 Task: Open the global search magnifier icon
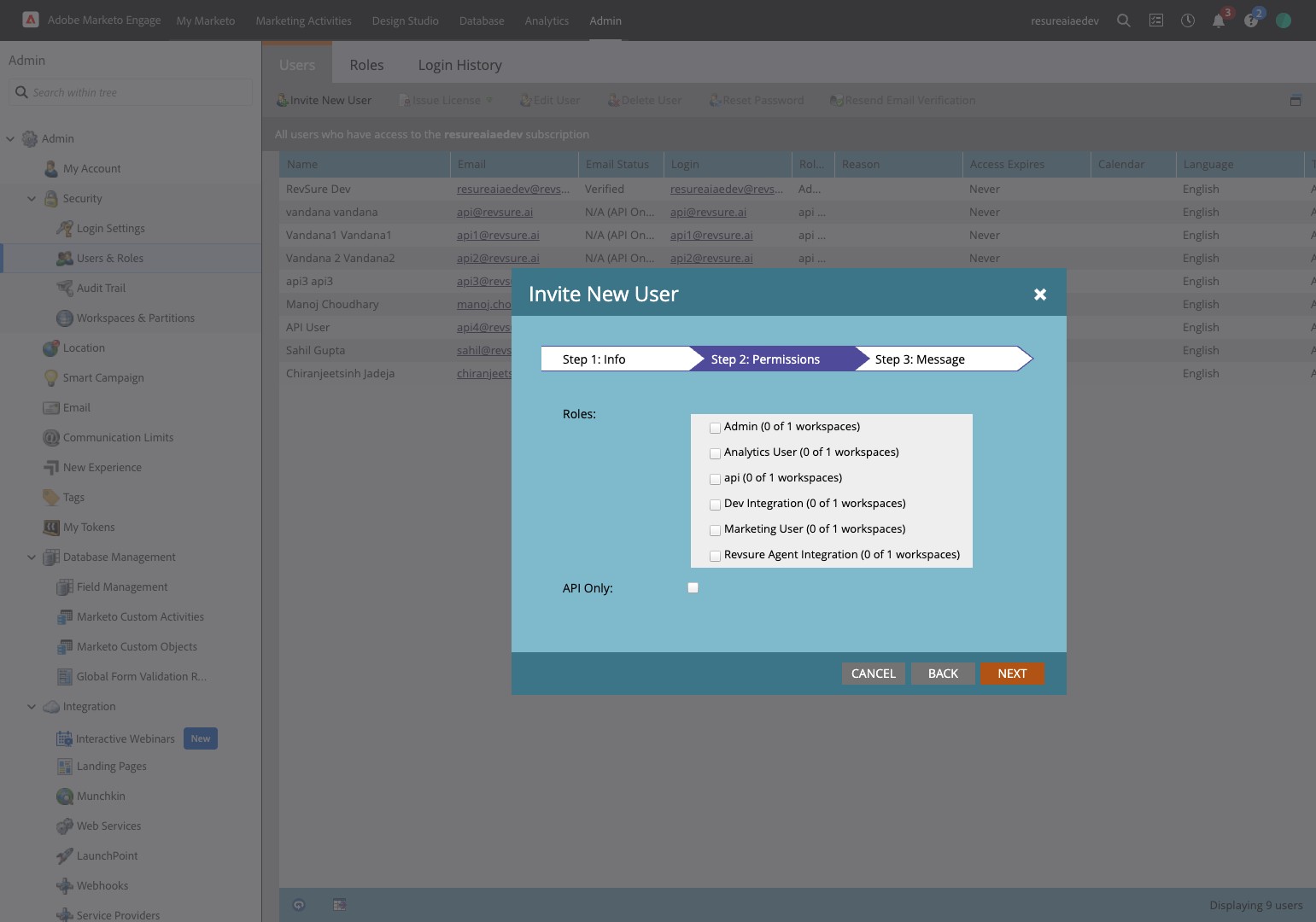(x=1124, y=20)
